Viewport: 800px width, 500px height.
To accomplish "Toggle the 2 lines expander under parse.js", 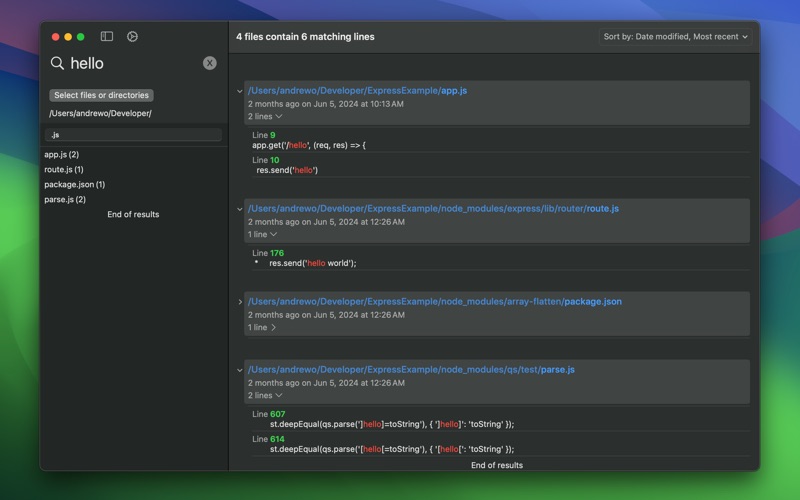I will point(265,395).
